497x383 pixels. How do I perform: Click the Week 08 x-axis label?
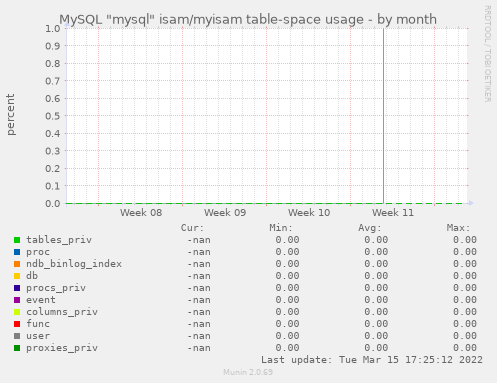tap(141, 213)
